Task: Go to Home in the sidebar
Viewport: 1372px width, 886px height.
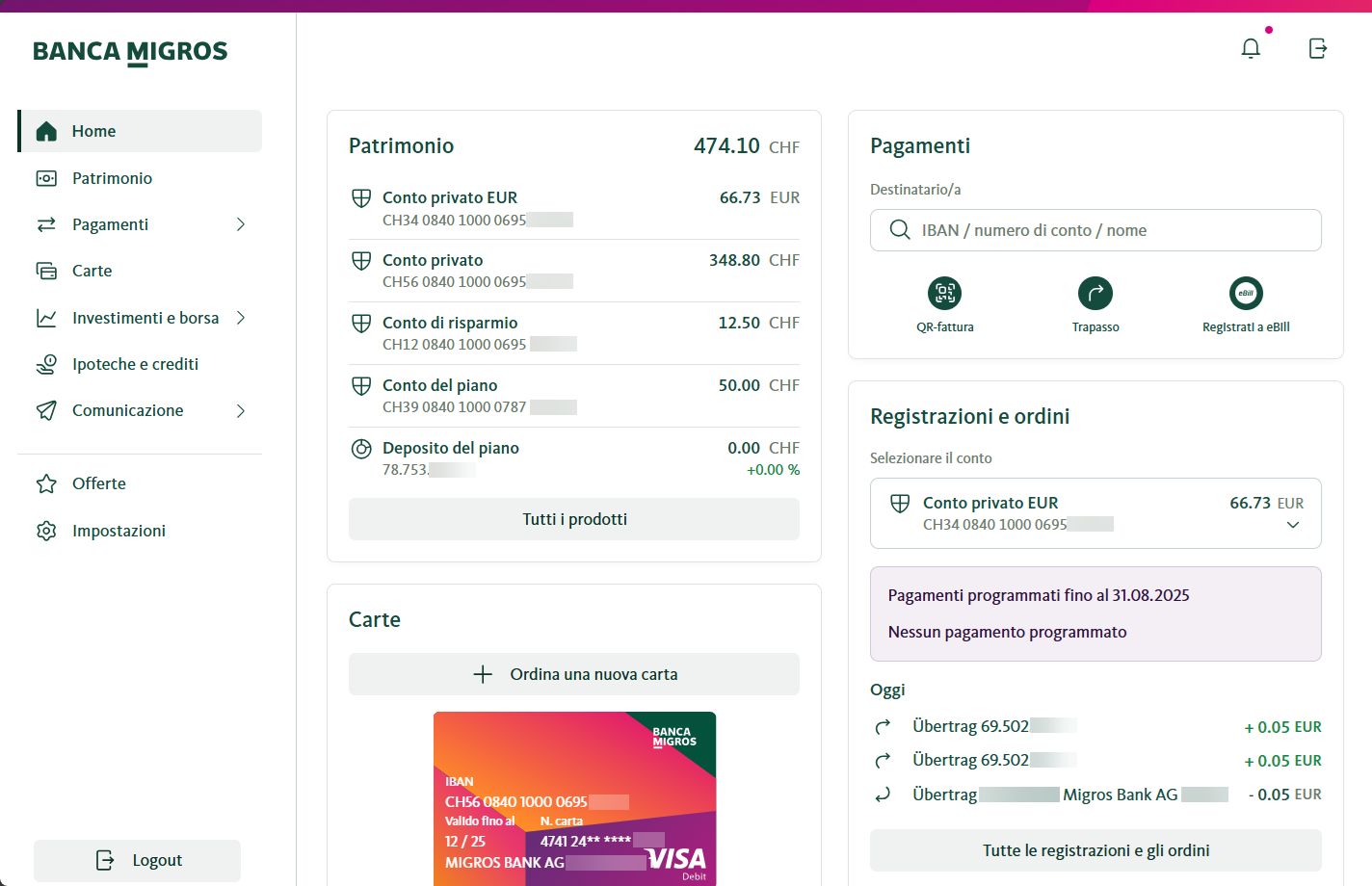Action: [x=141, y=131]
